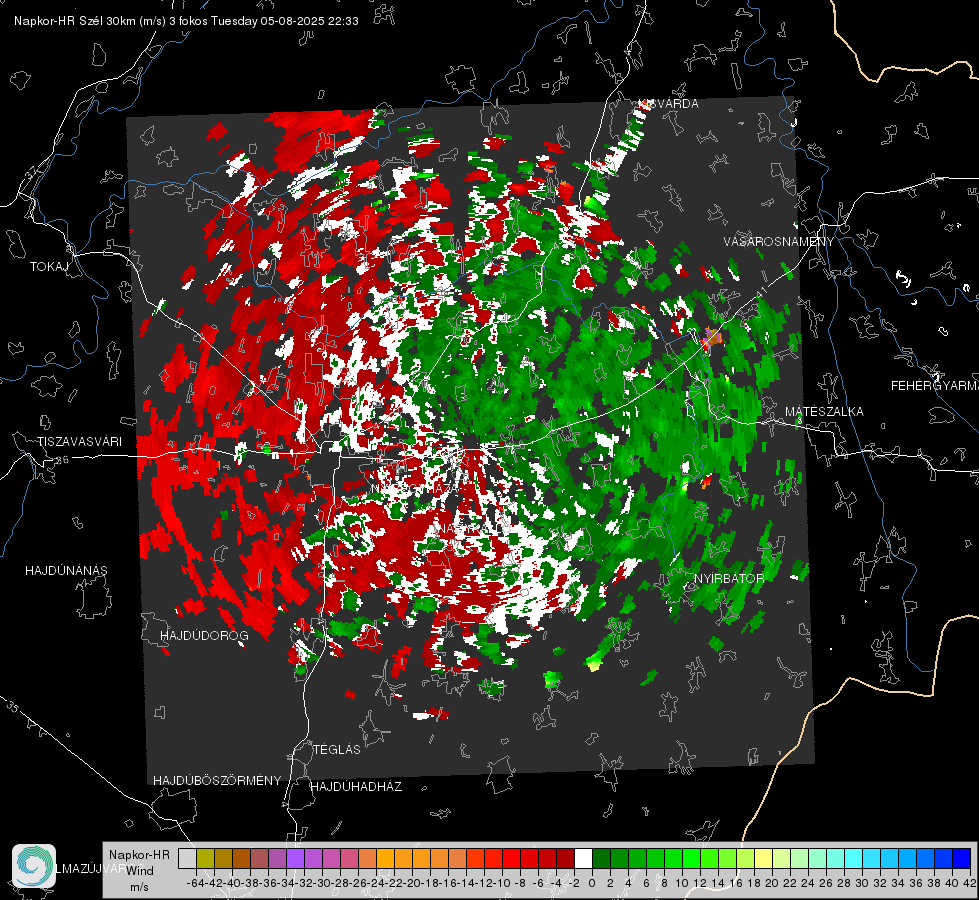Click the HAJDÚBÖSZÖRMÉNY town label
This screenshot has height=900, width=979.
[x=217, y=780]
